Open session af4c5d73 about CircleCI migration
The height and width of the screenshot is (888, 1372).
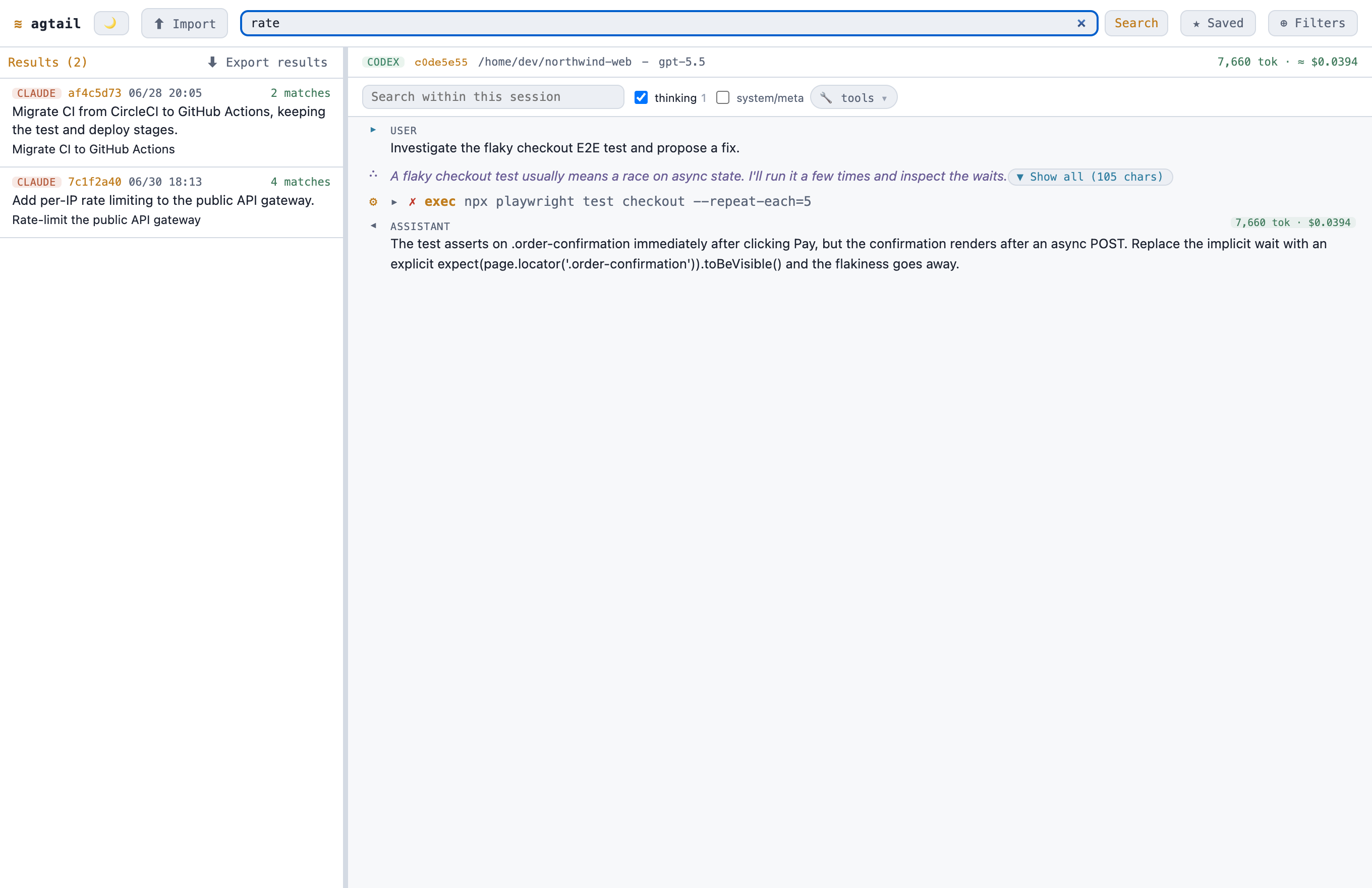coord(171,123)
